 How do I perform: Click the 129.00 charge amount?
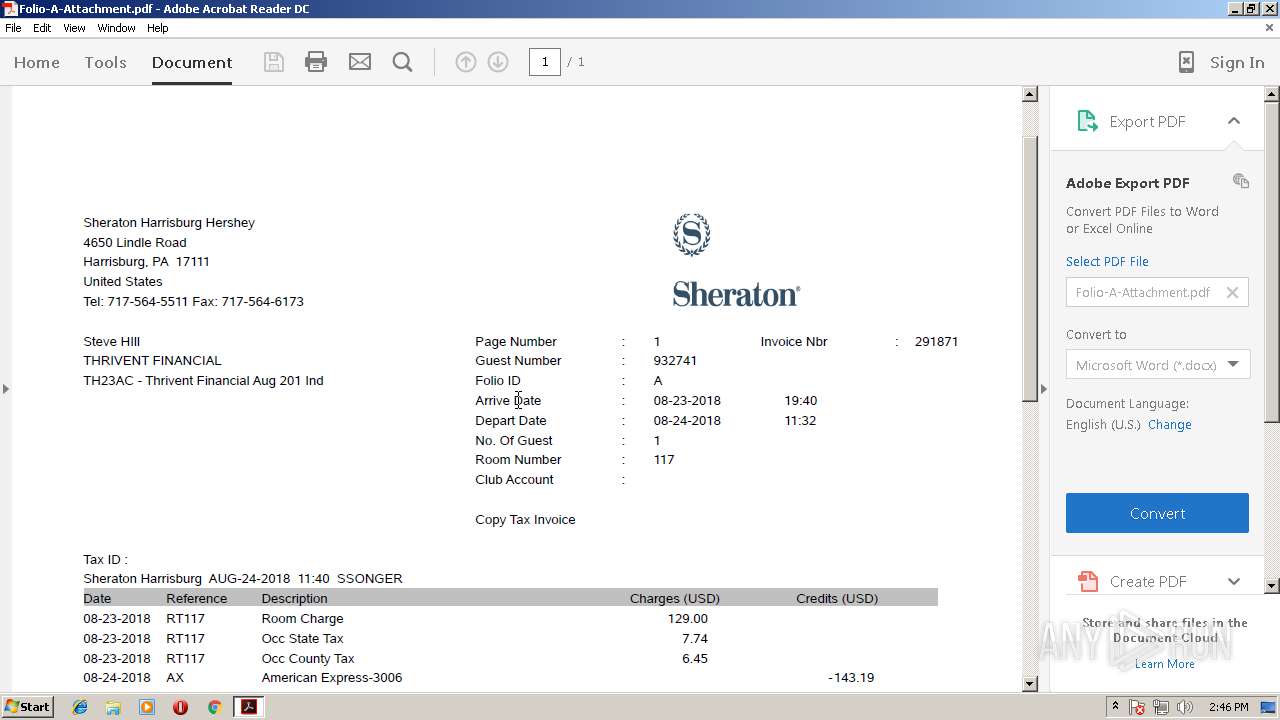[687, 618]
